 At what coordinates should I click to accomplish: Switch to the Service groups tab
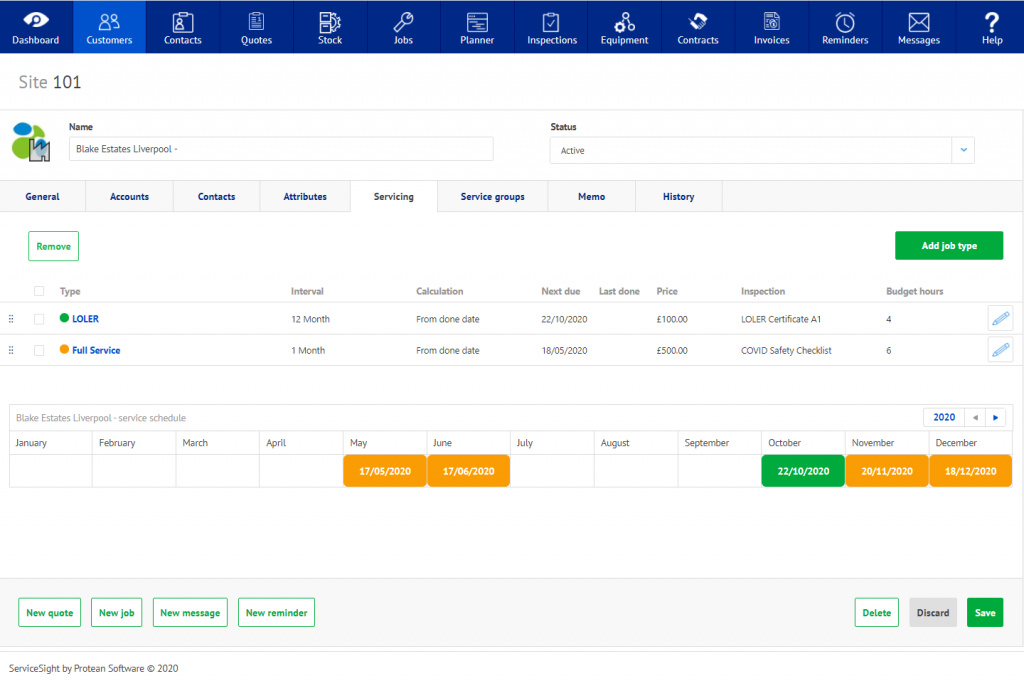492,196
